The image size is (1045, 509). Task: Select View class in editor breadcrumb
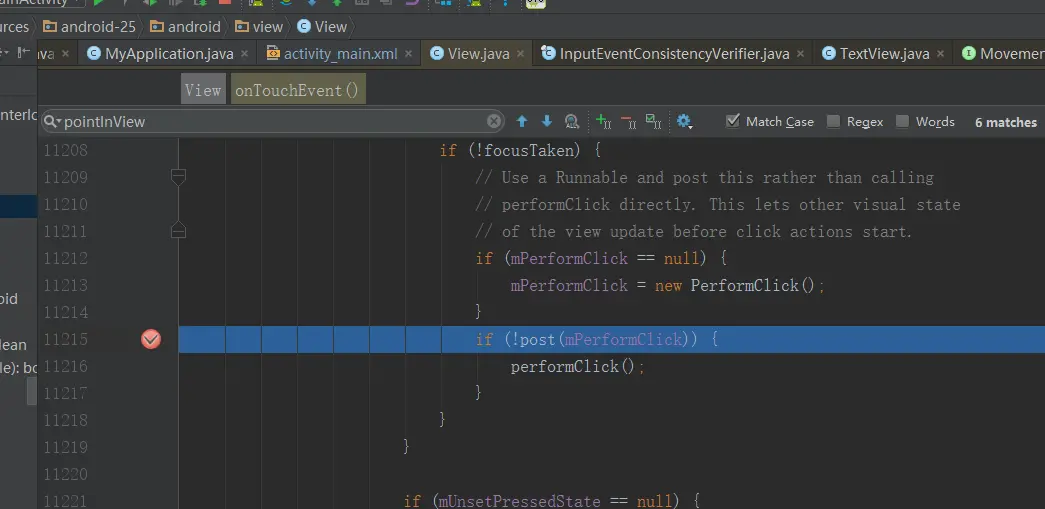pyautogui.click(x=203, y=90)
